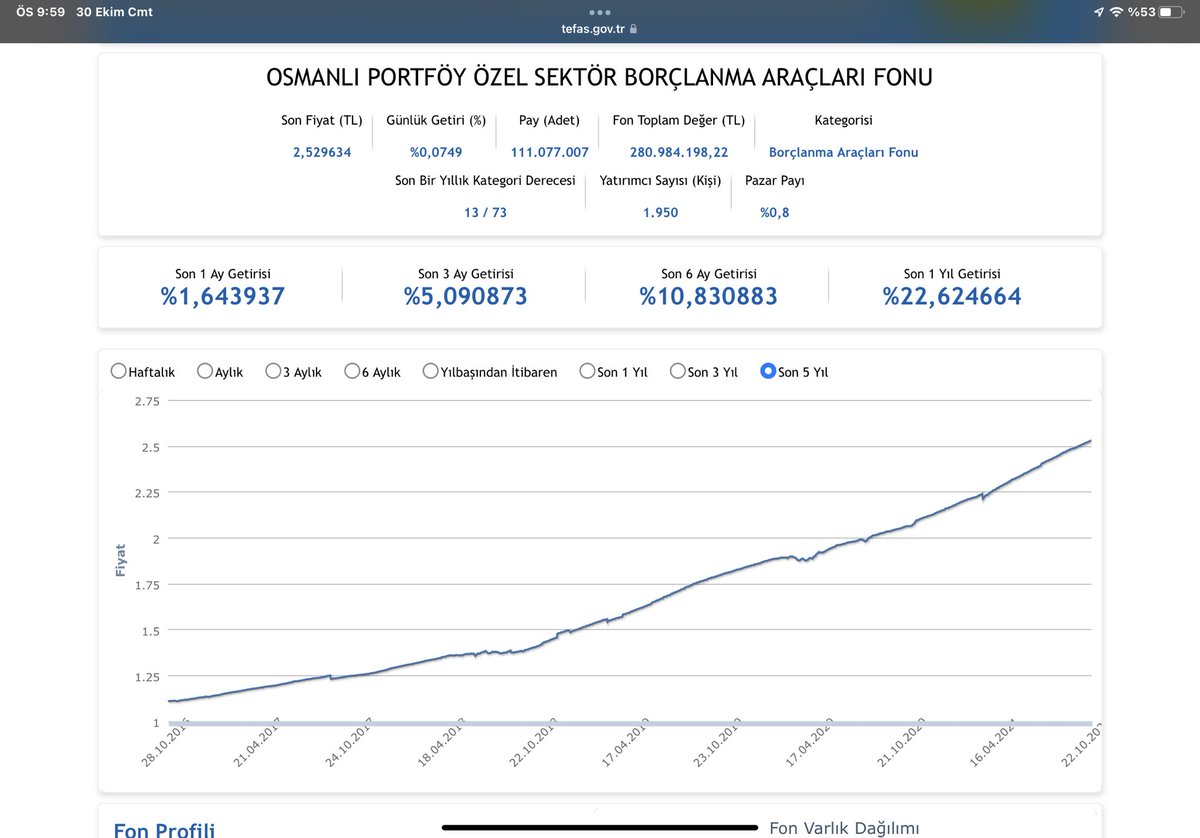Tap the iPad home indicator bar
The height and width of the screenshot is (838, 1200).
(x=599, y=827)
